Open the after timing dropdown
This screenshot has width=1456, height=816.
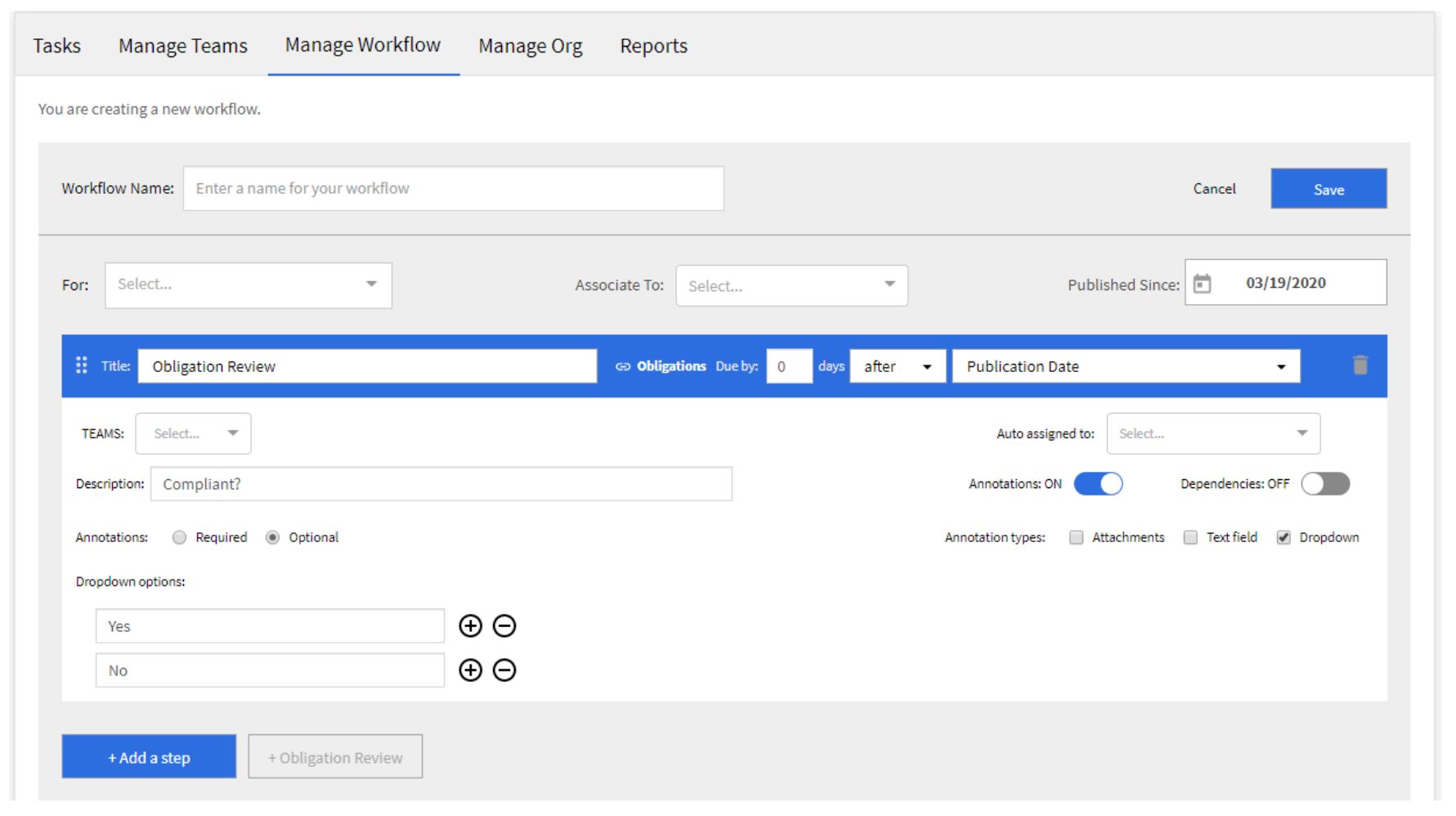click(x=898, y=366)
